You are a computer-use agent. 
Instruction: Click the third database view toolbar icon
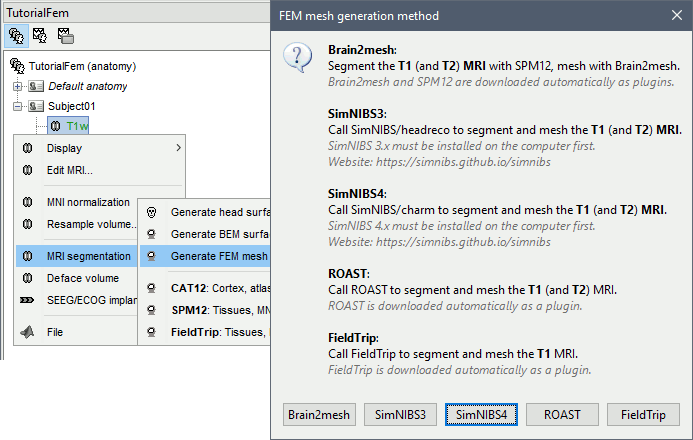(x=65, y=35)
